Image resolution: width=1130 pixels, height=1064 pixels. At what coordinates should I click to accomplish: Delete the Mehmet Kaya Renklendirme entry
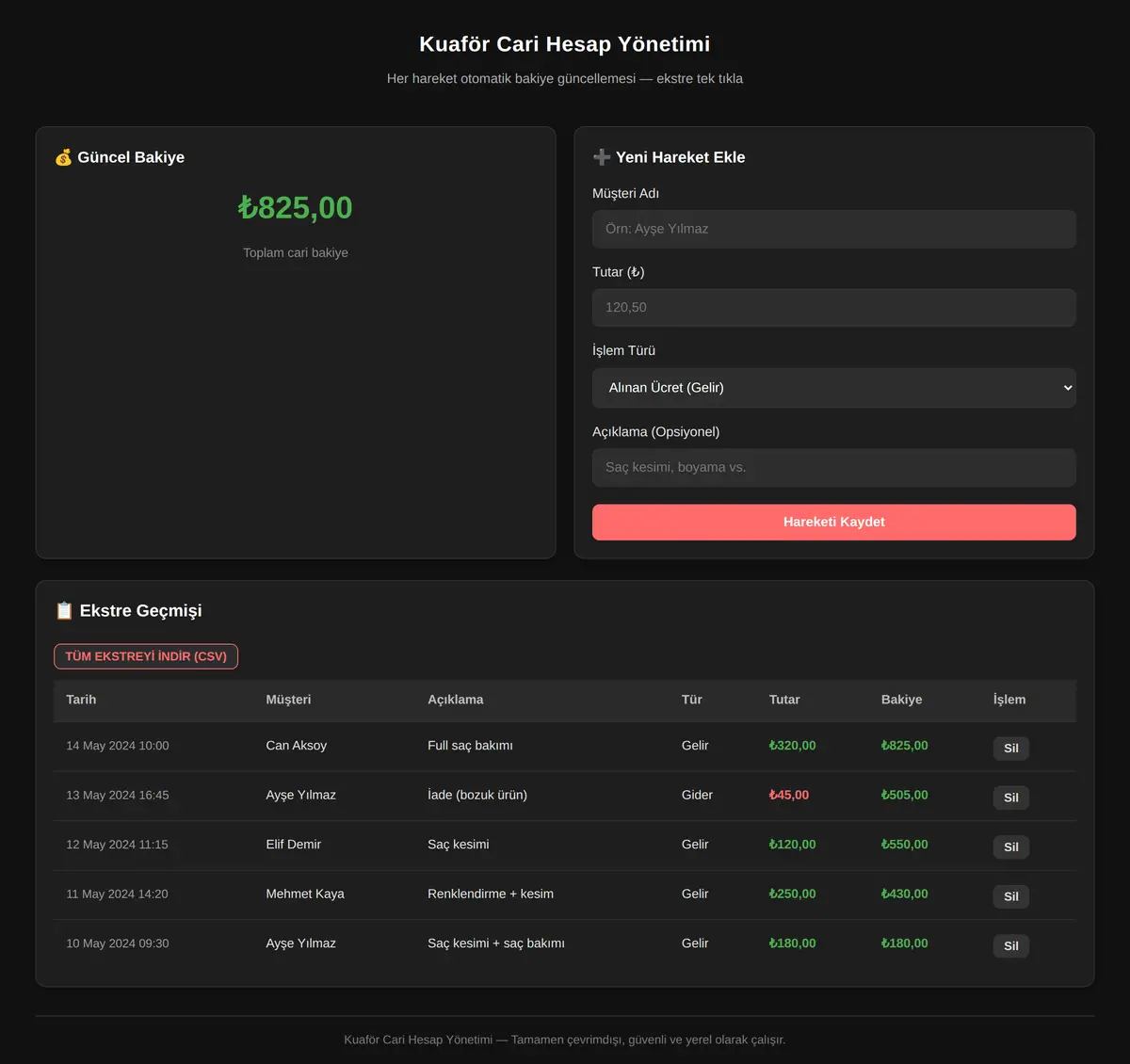1011,896
